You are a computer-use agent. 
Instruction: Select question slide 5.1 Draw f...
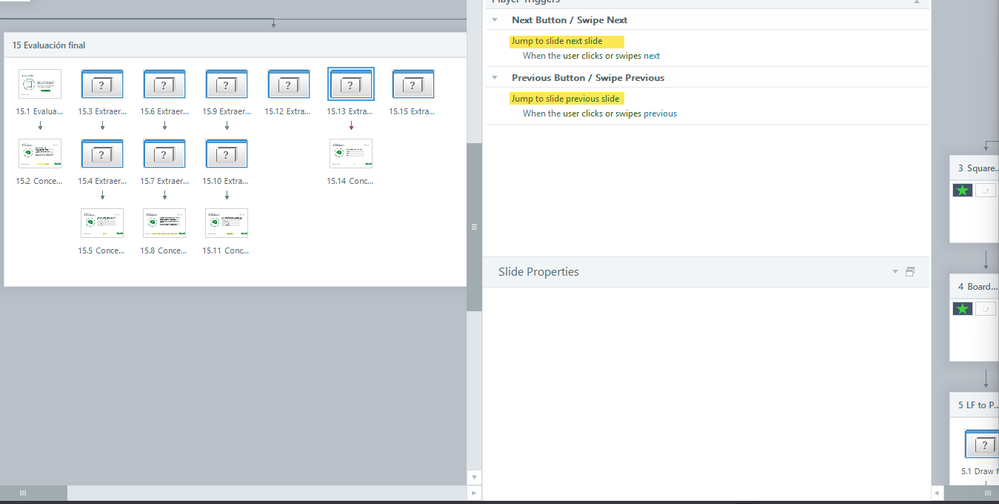point(982,444)
